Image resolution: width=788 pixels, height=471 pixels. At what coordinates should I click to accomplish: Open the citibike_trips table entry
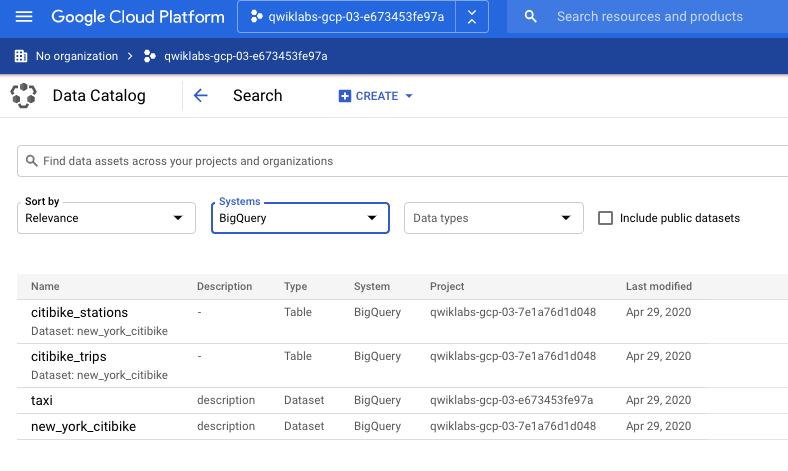[x=69, y=356]
